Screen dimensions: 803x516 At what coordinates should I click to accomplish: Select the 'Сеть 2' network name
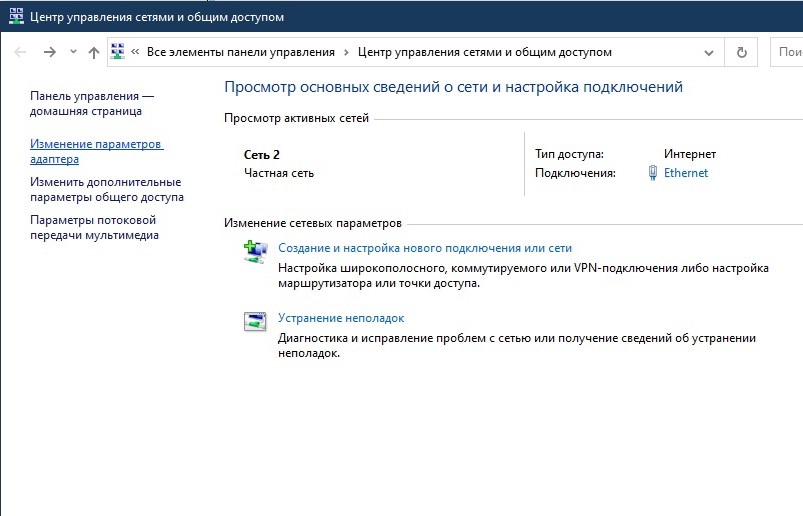[x=262, y=155]
